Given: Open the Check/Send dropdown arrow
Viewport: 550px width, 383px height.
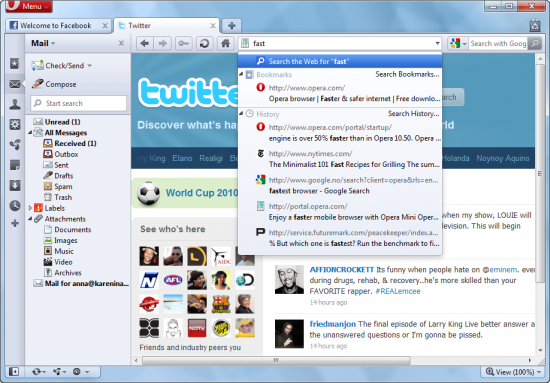Looking at the screenshot, I should click(x=89, y=66).
